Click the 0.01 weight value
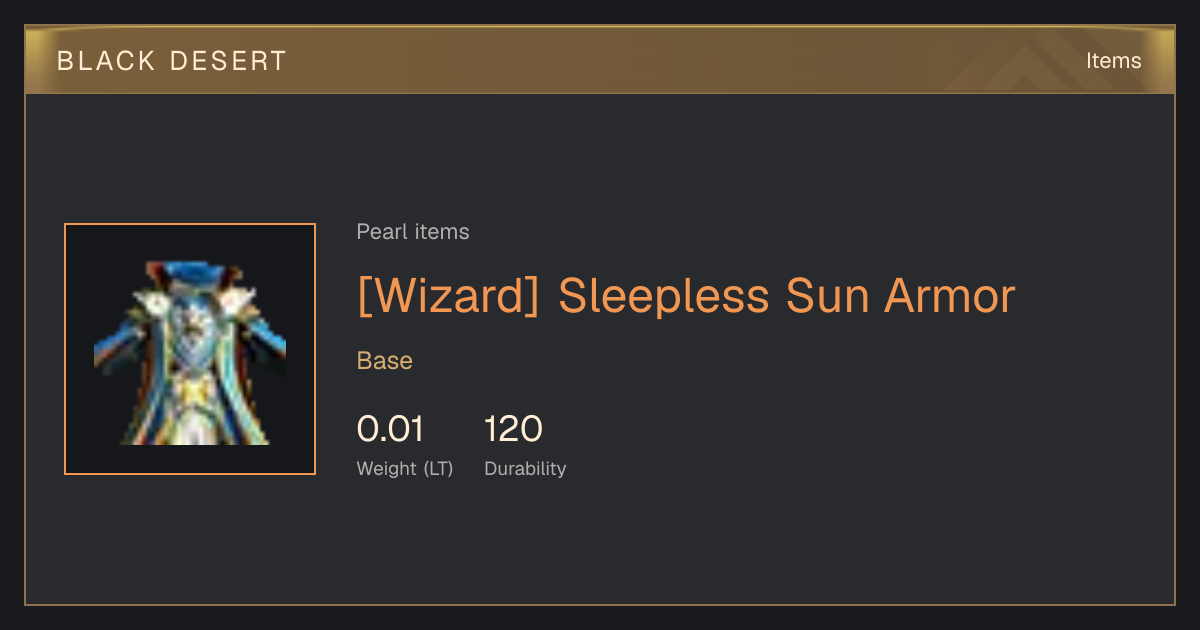The width and height of the screenshot is (1200, 630). [x=391, y=429]
